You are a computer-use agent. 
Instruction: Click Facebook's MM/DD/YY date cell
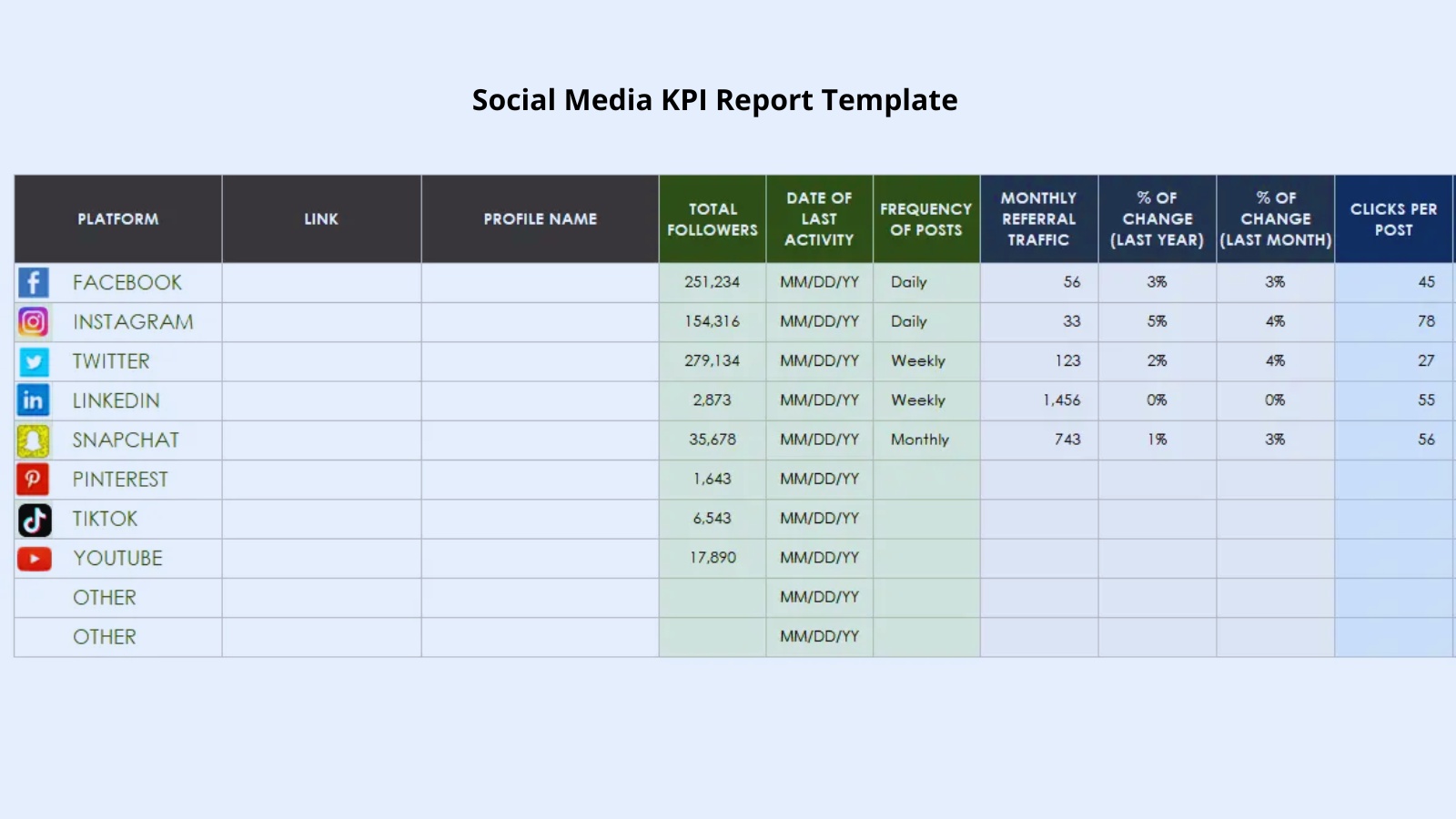tap(820, 283)
